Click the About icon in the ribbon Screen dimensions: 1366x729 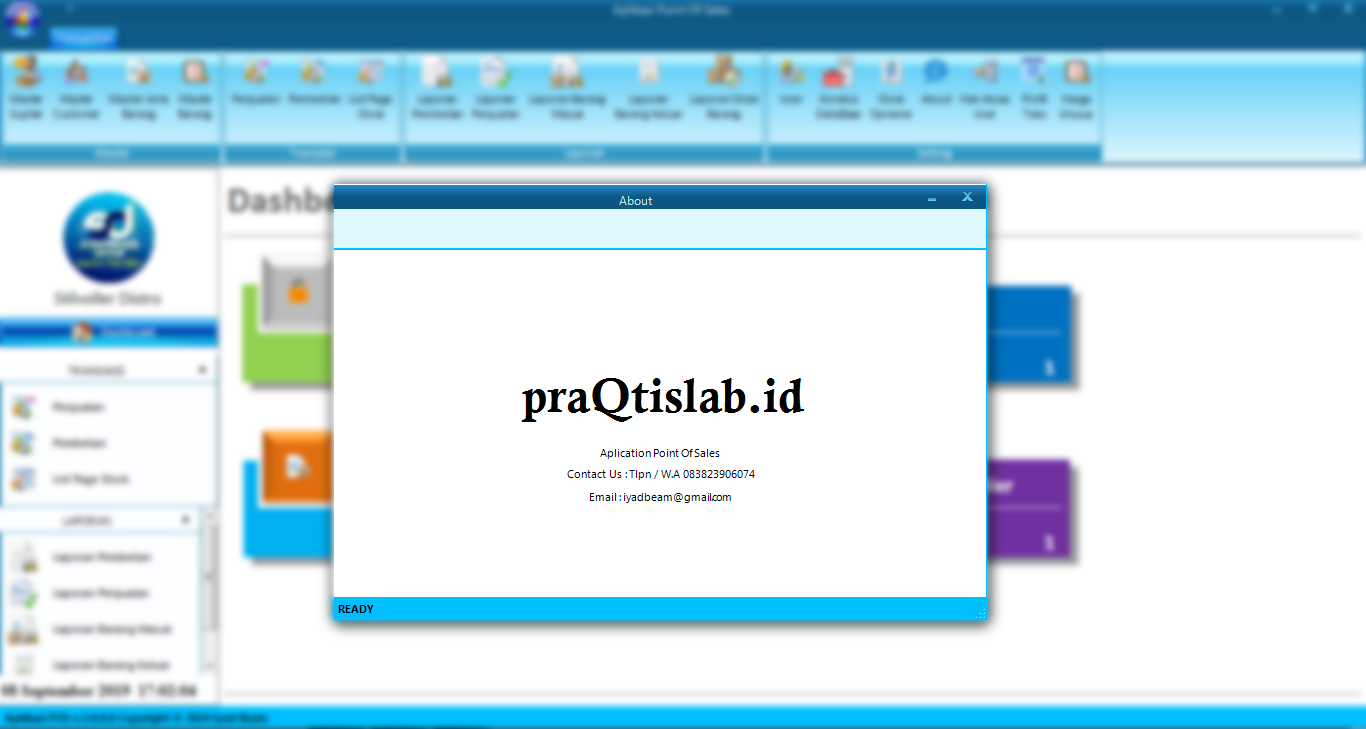(x=936, y=88)
